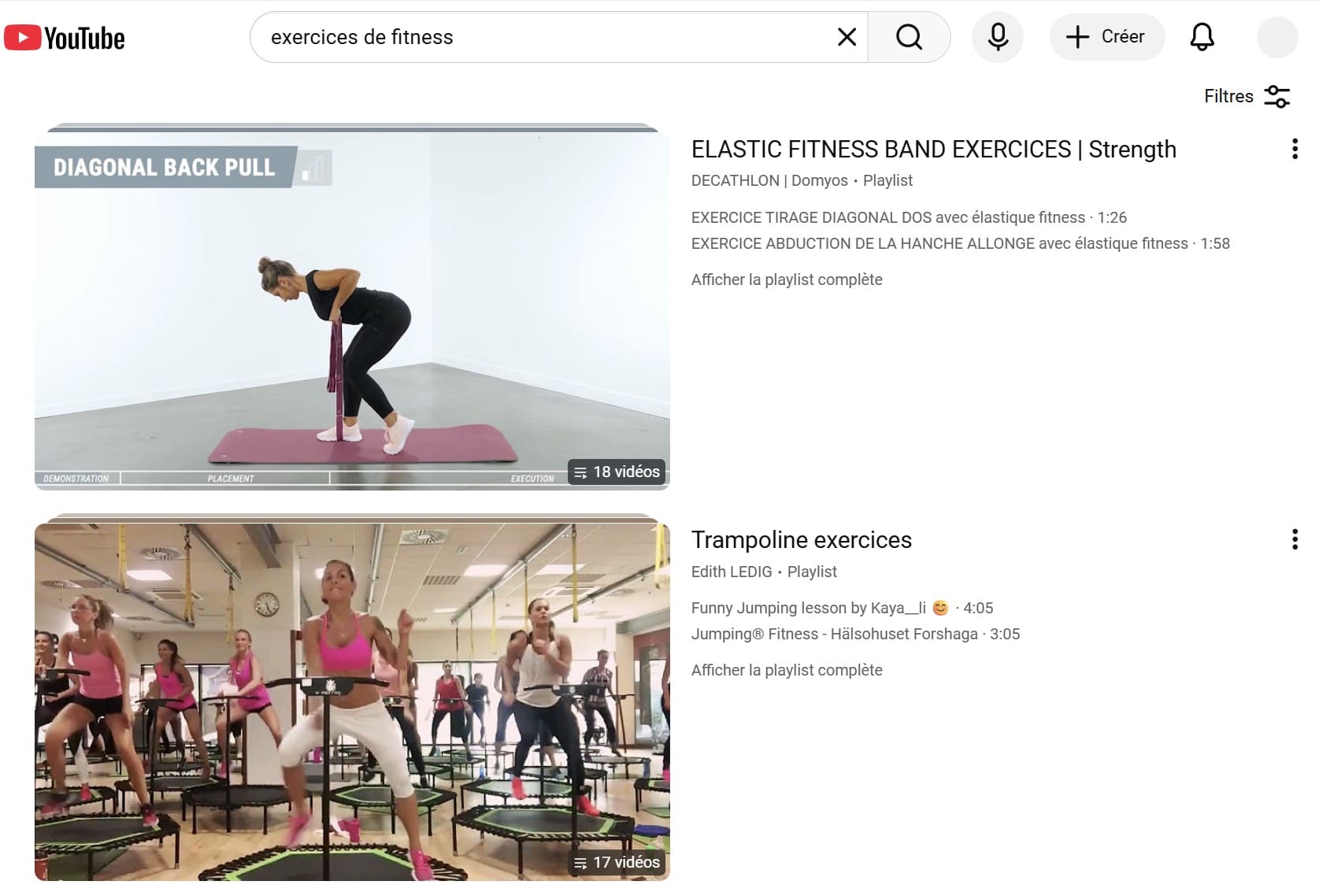Image resolution: width=1319 pixels, height=896 pixels.
Task: Click the 18 vidéos playlist badge
Action: (x=617, y=472)
